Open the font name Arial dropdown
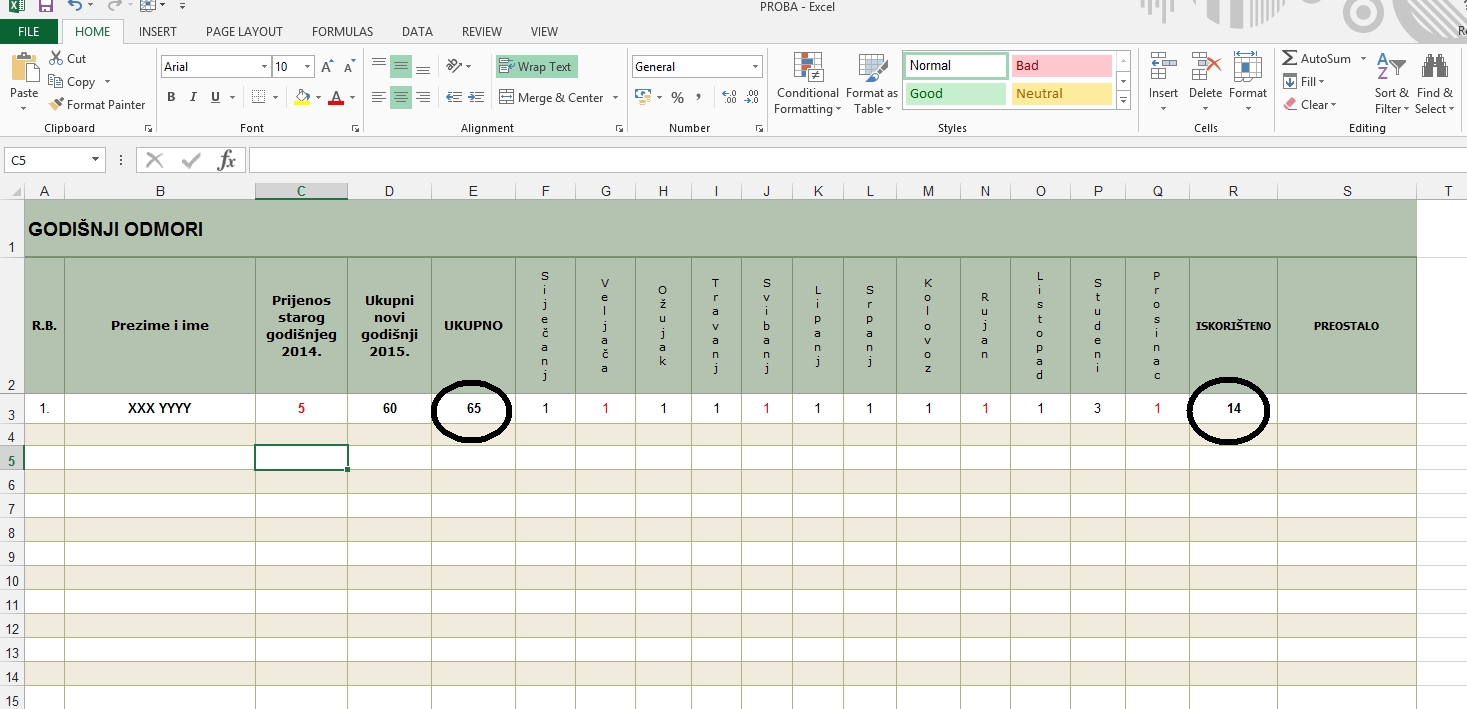 [x=264, y=67]
